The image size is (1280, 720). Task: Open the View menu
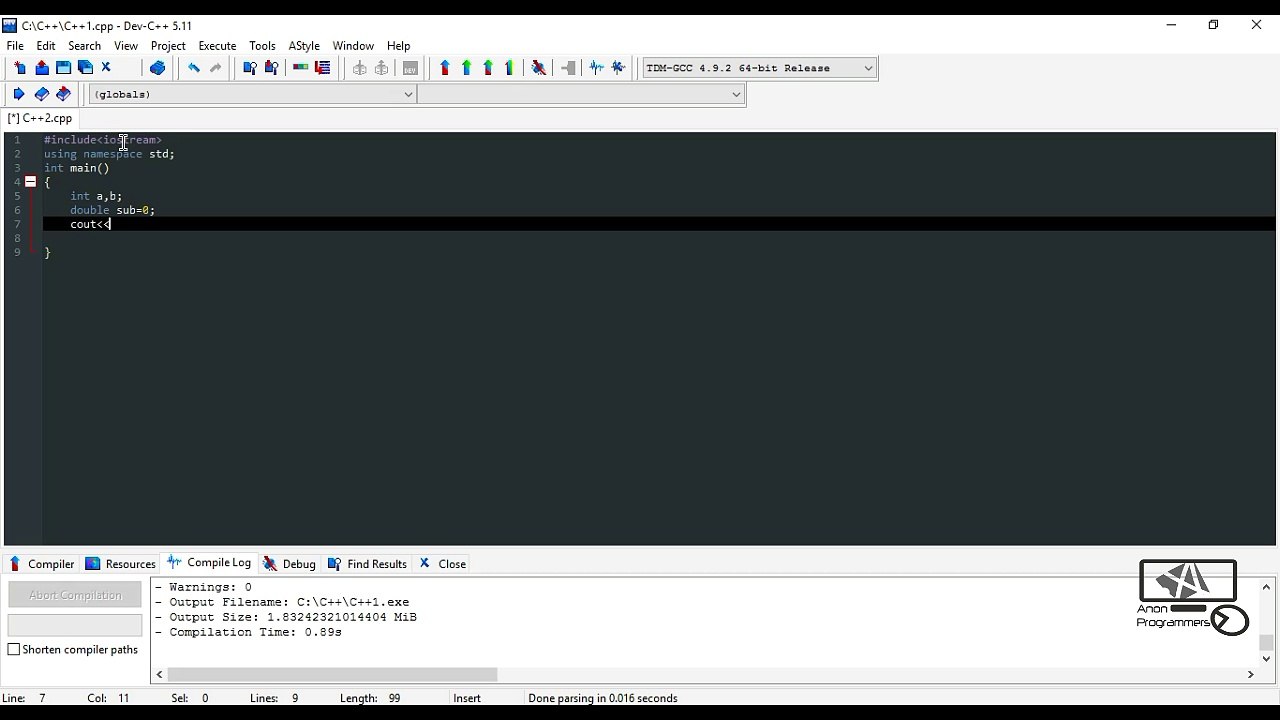[126, 46]
